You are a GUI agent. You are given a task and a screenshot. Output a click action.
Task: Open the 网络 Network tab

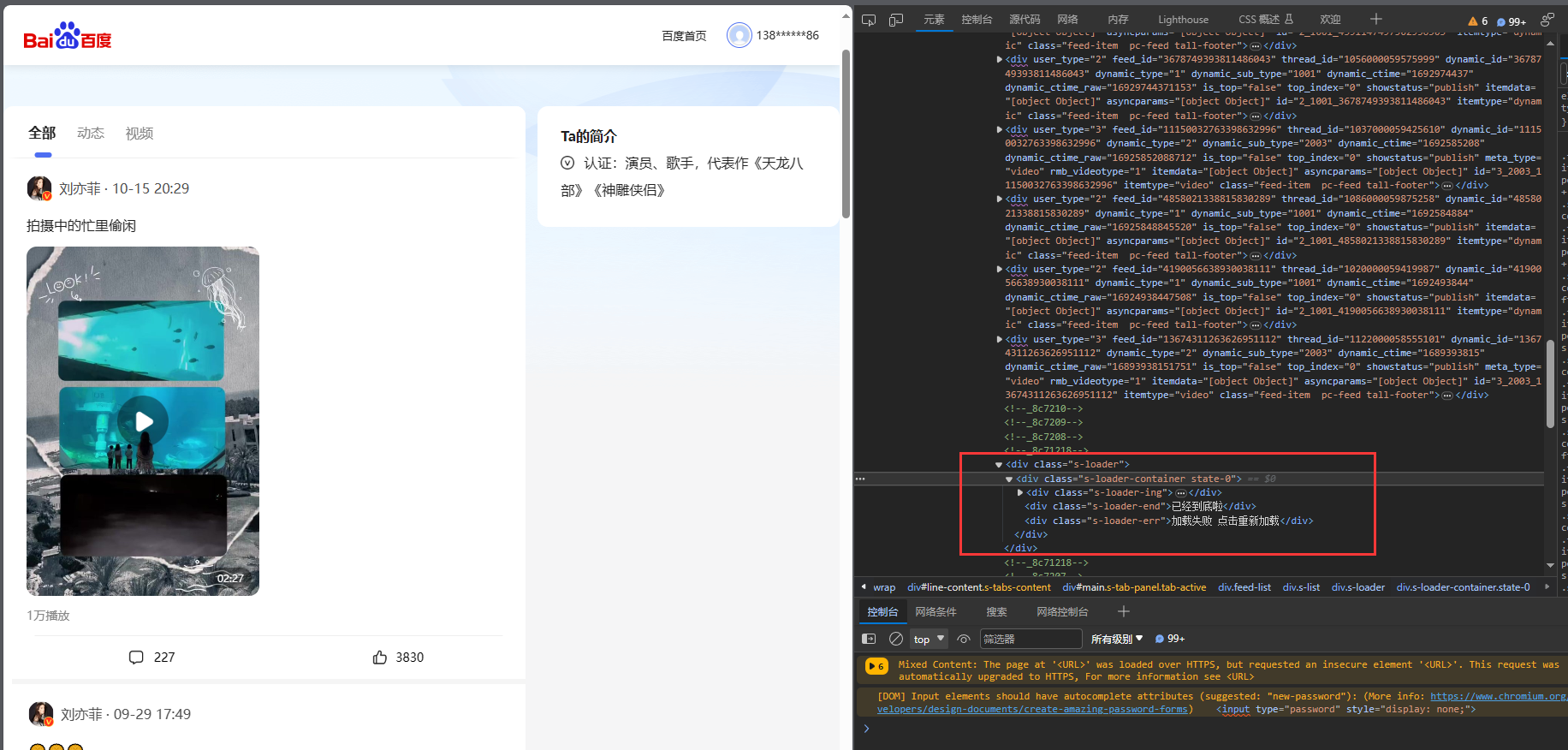1067,20
